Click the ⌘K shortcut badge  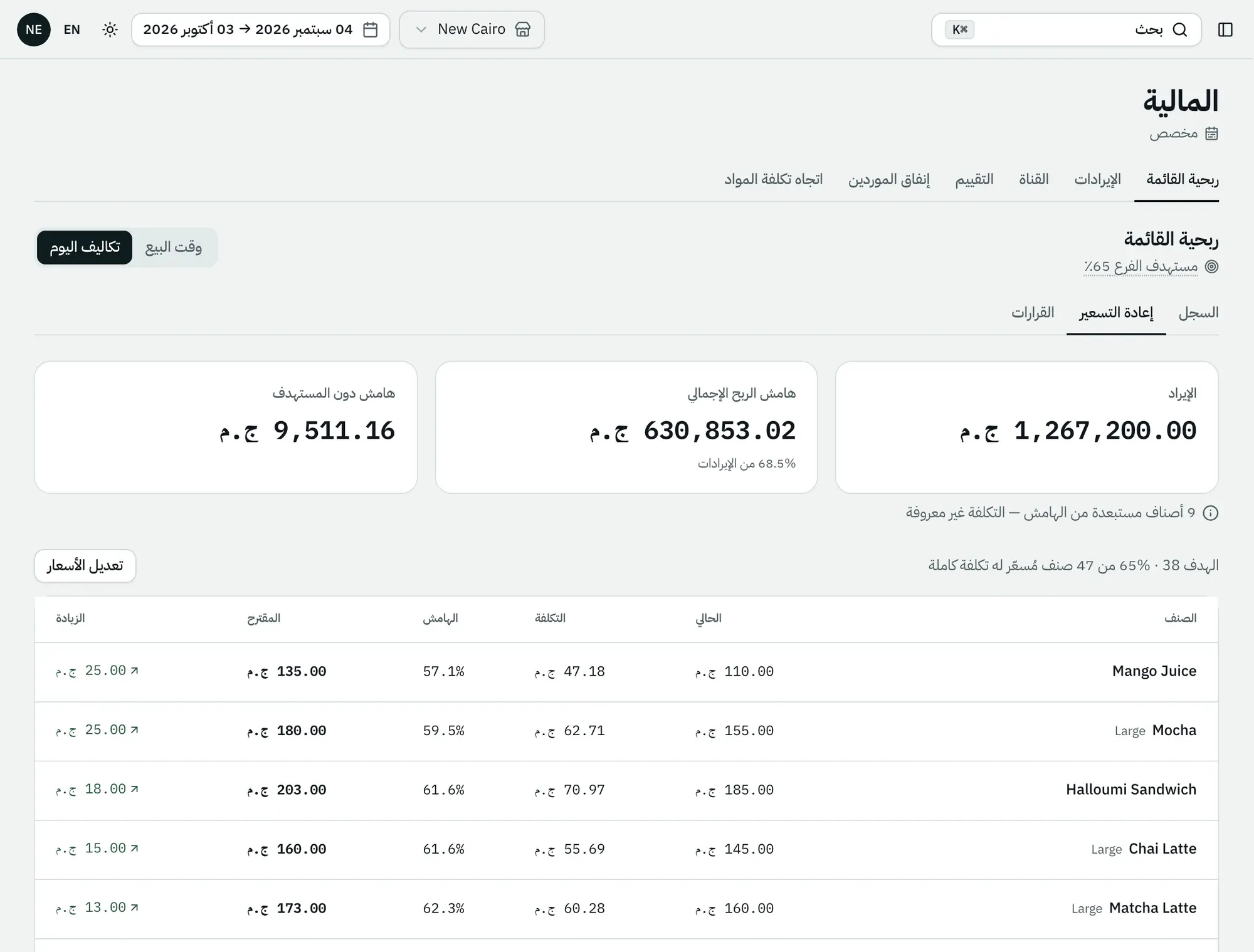(960, 29)
